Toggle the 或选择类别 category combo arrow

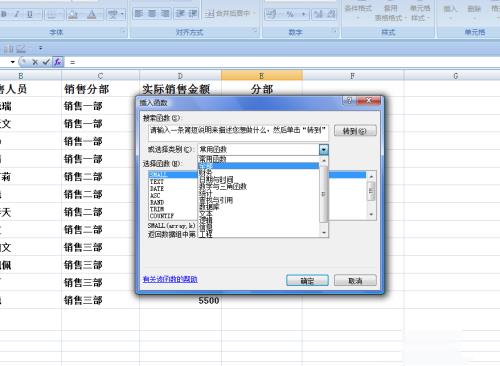pyautogui.click(x=324, y=150)
